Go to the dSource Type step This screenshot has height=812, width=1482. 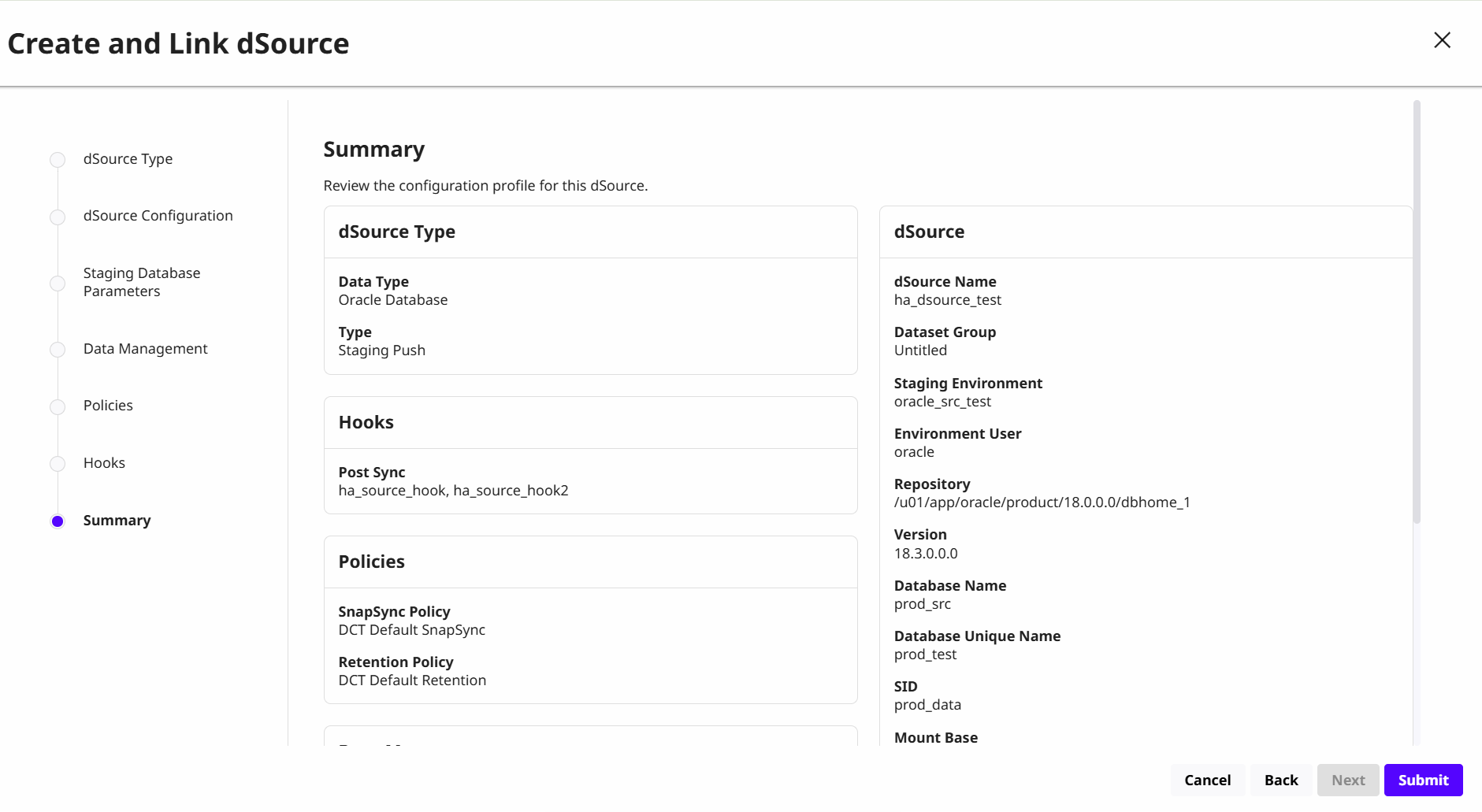click(x=128, y=159)
